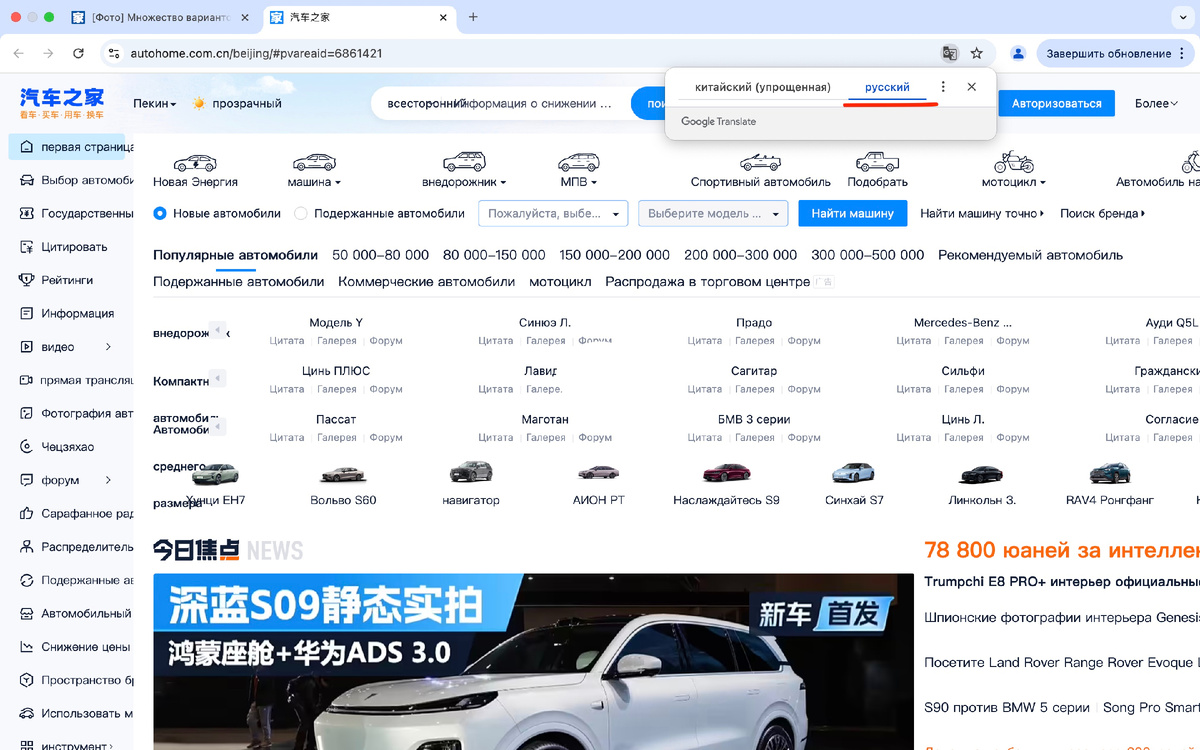The height and width of the screenshot is (750, 1200).
Task: Expand the машина category dropdown
Action: [314, 182]
